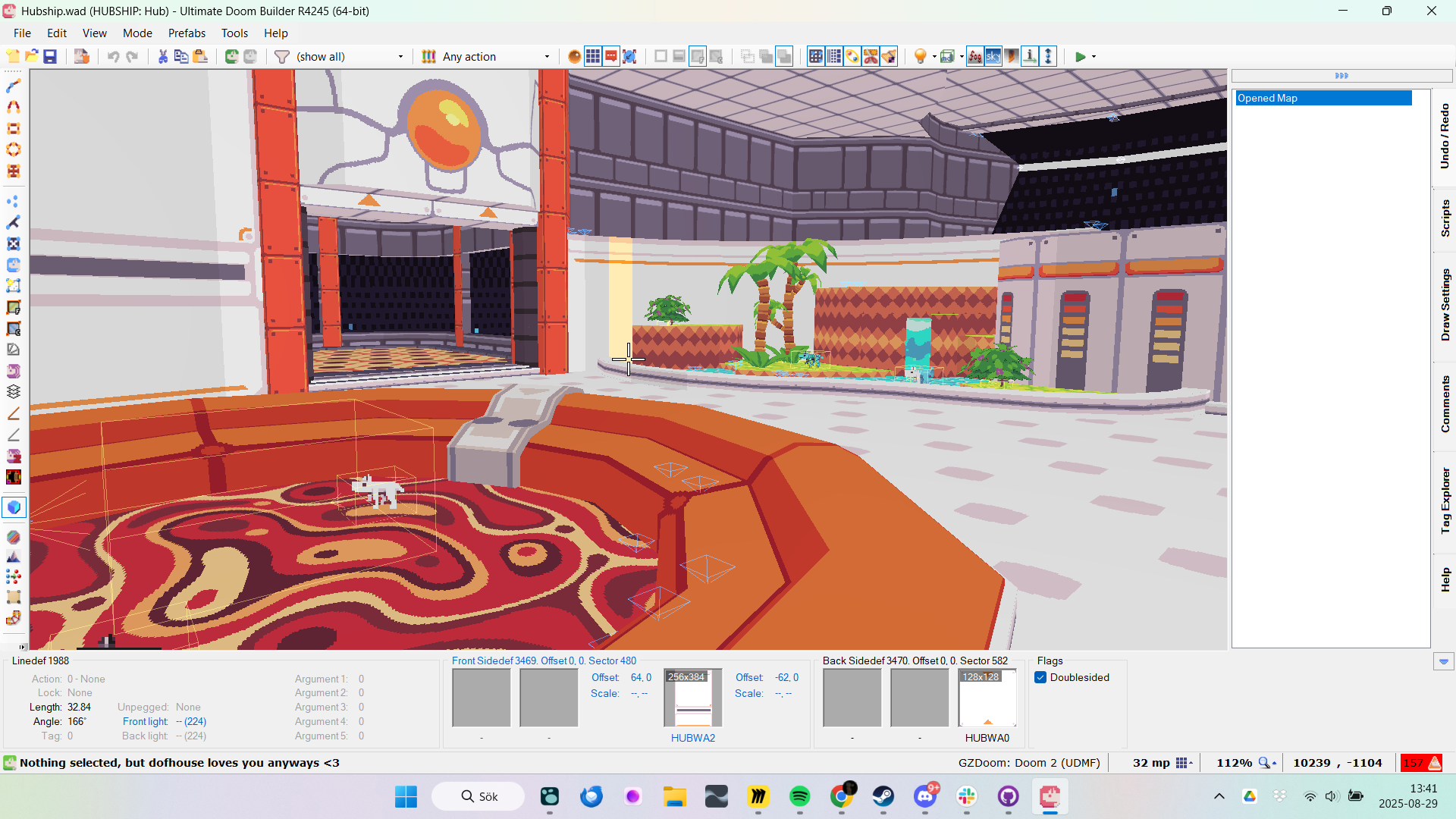
Task: Click the filter funnel icon
Action: click(282, 56)
